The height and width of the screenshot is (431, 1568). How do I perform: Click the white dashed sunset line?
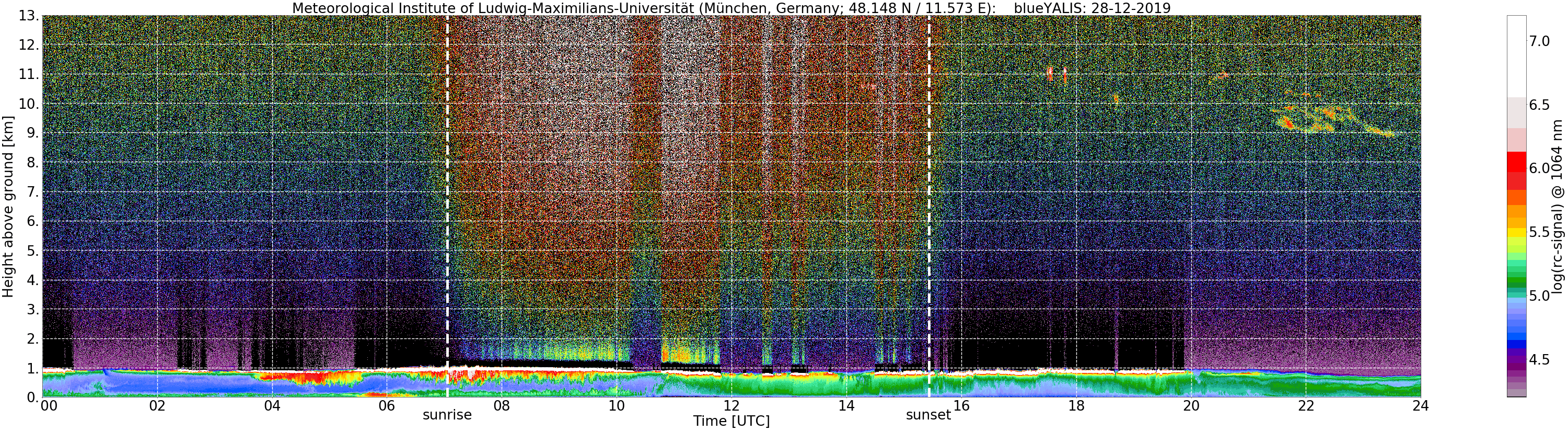[929, 206]
